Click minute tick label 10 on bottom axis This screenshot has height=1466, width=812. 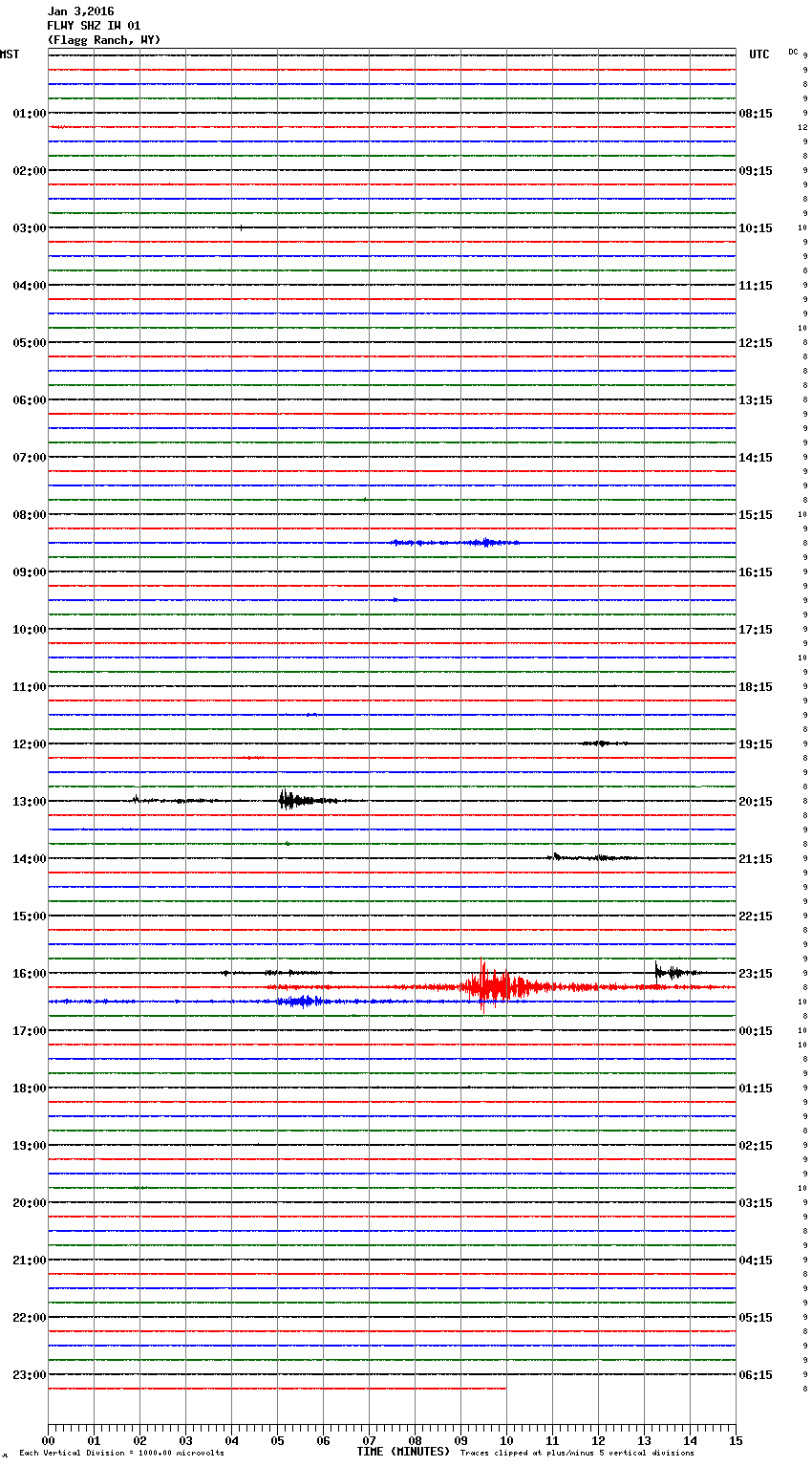pos(506,1440)
